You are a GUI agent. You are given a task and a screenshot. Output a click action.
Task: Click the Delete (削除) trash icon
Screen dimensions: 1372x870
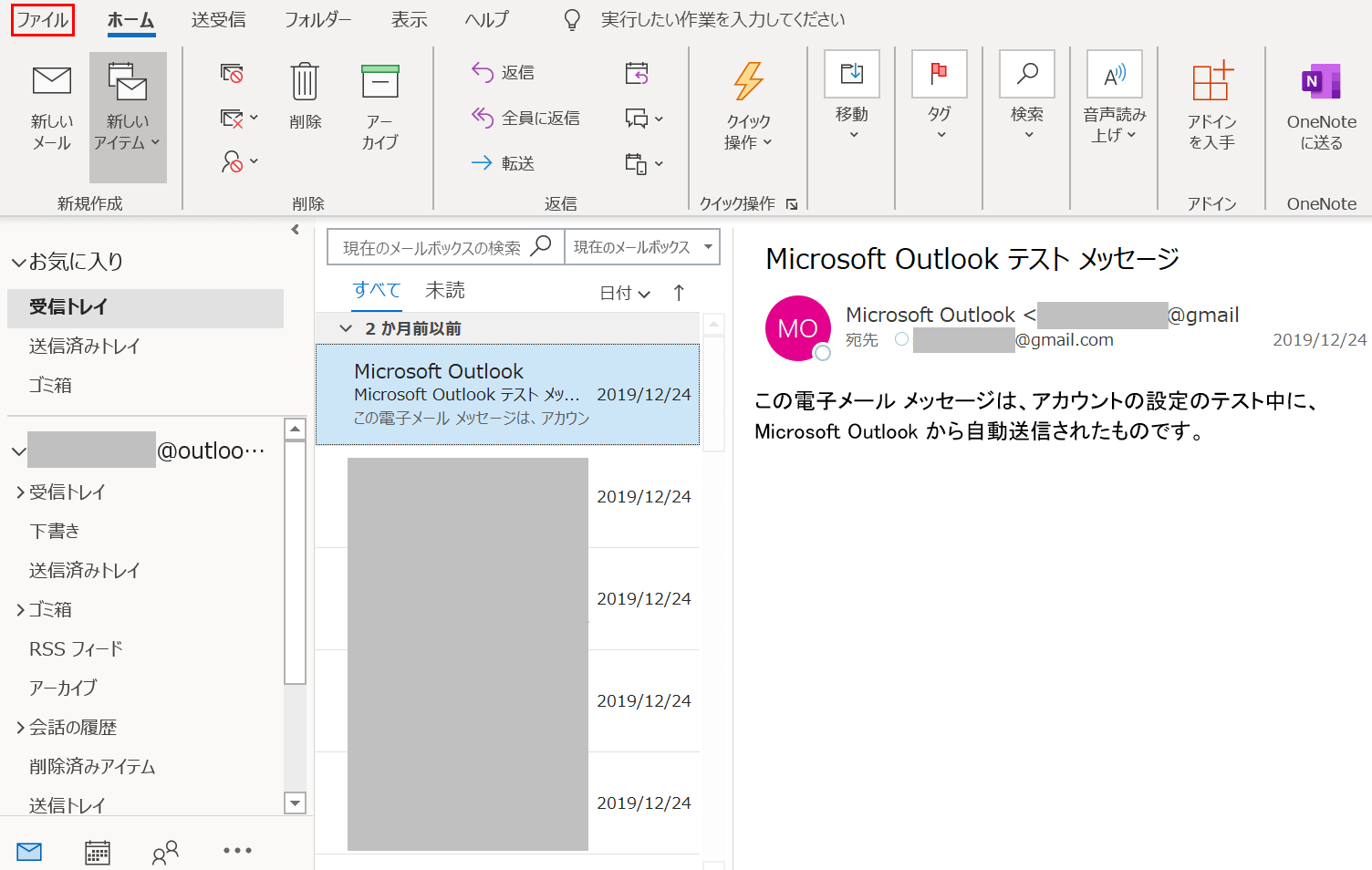coord(305,82)
